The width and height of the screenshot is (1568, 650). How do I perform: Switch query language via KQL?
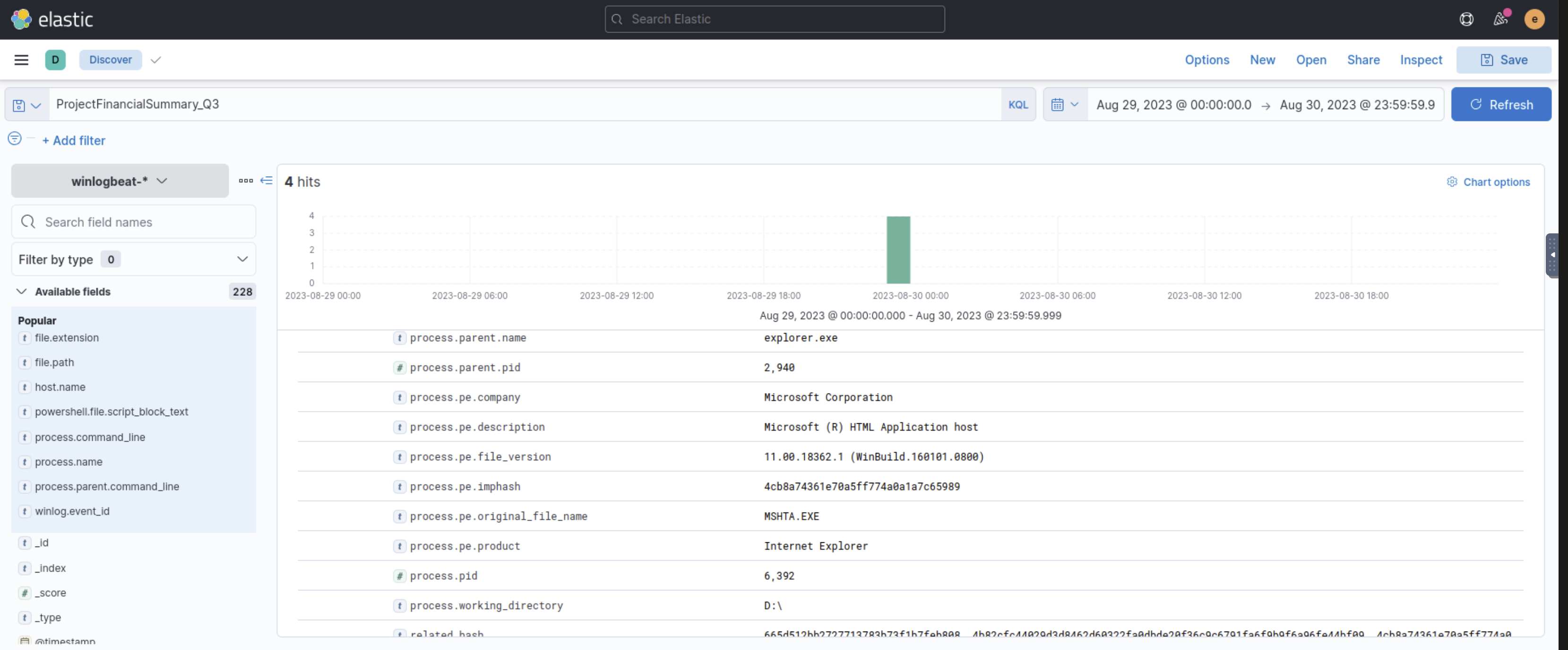(x=1018, y=105)
